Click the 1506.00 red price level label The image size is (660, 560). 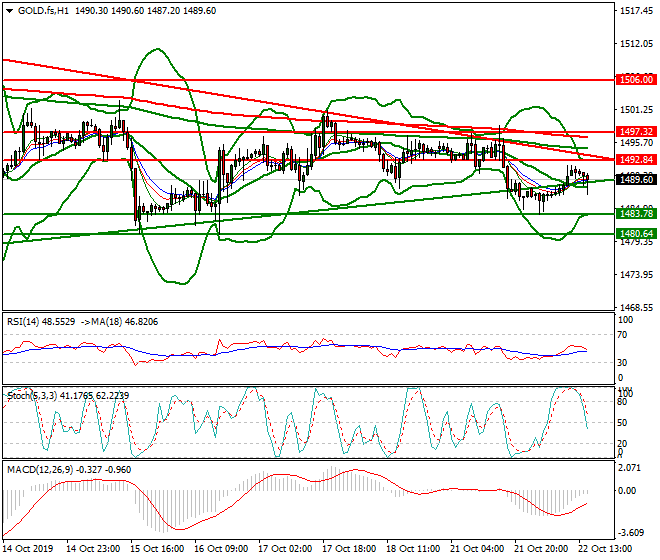[x=636, y=80]
